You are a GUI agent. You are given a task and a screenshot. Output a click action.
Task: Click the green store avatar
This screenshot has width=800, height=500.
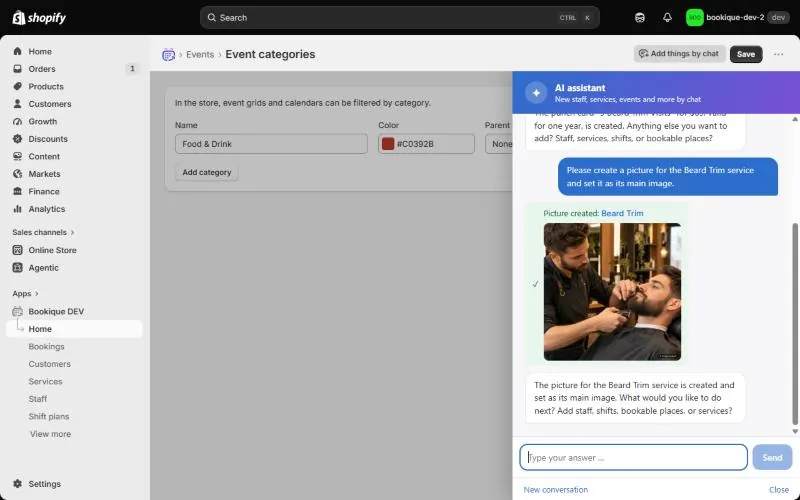click(x=694, y=17)
